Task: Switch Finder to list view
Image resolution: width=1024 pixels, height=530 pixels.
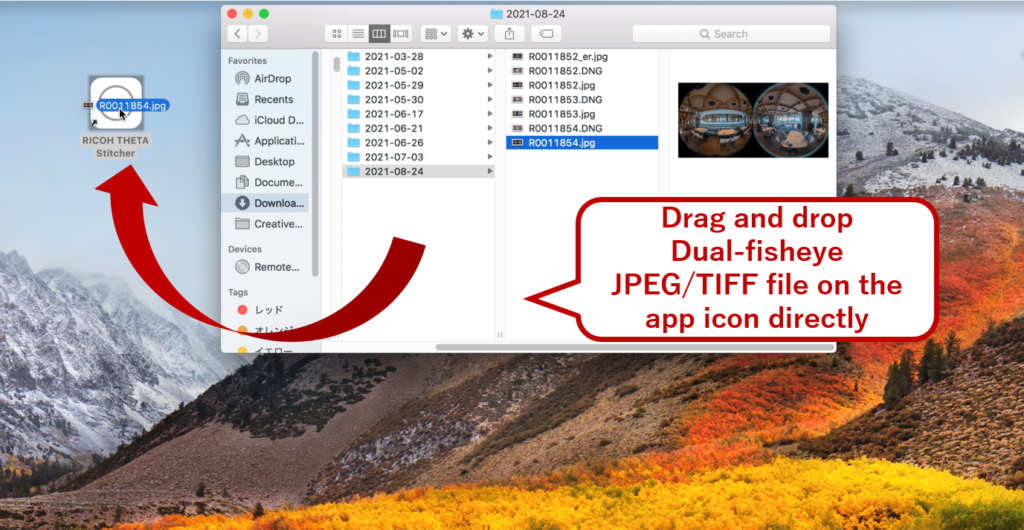Action: tap(358, 33)
